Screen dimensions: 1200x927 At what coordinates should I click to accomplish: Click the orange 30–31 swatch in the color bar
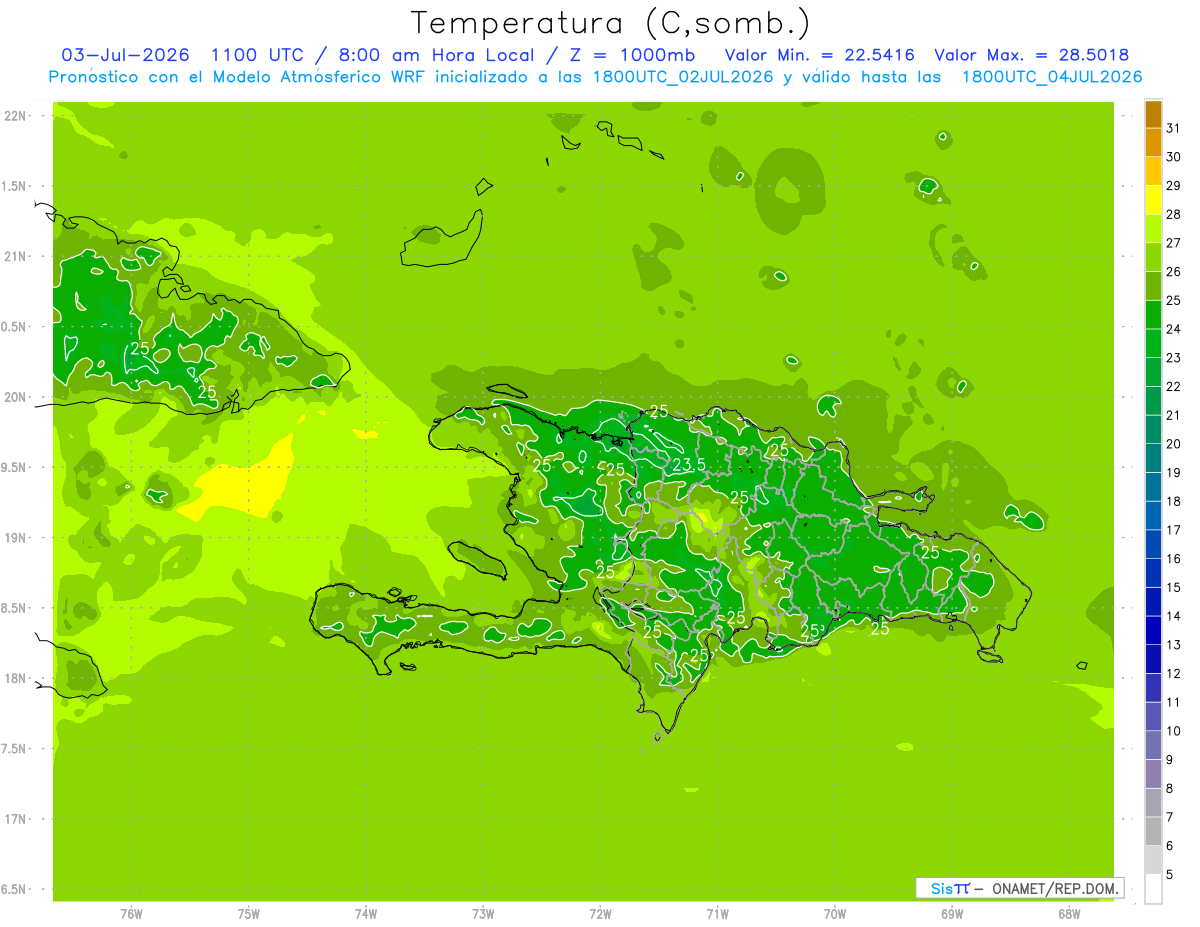(1153, 142)
